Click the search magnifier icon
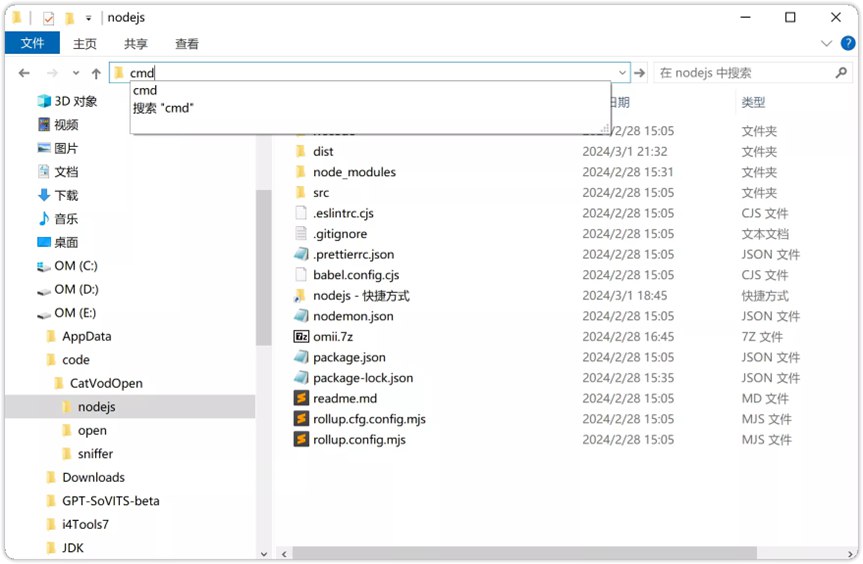The width and height of the screenshot is (863, 564). pyautogui.click(x=841, y=73)
